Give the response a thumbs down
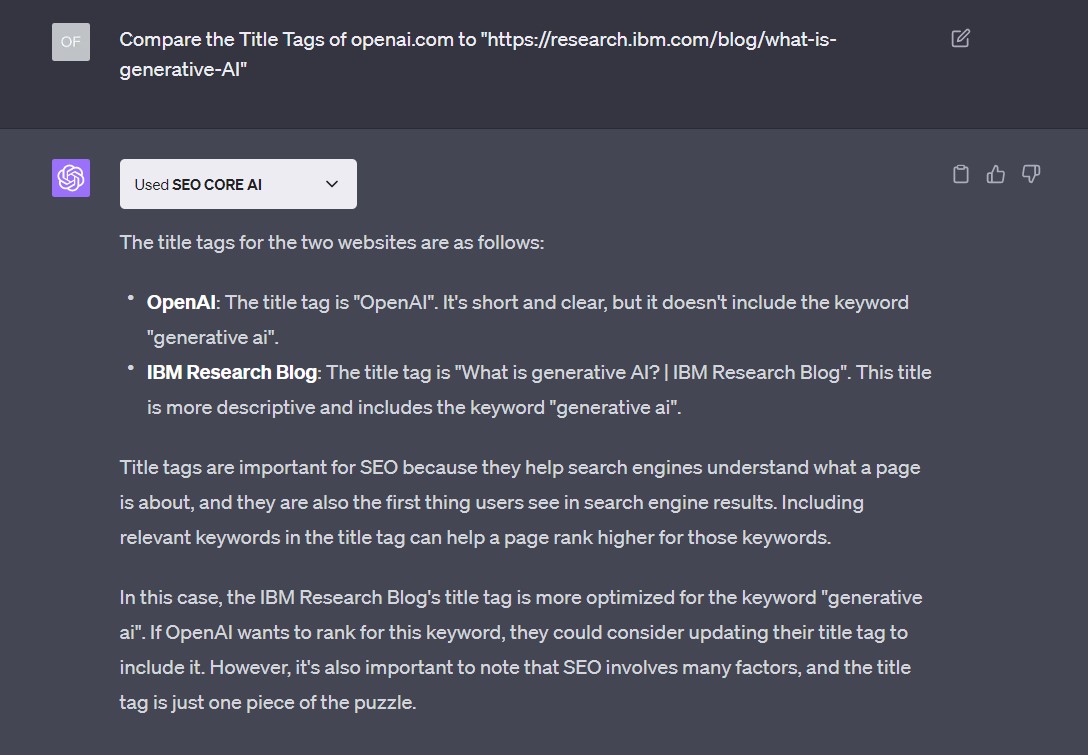The width and height of the screenshot is (1088, 755). (1031, 174)
